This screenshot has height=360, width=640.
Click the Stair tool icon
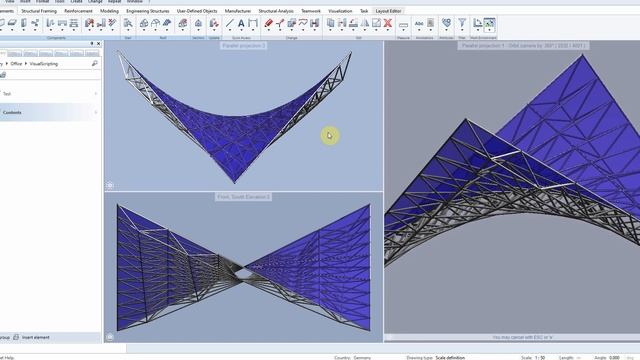coord(128,24)
